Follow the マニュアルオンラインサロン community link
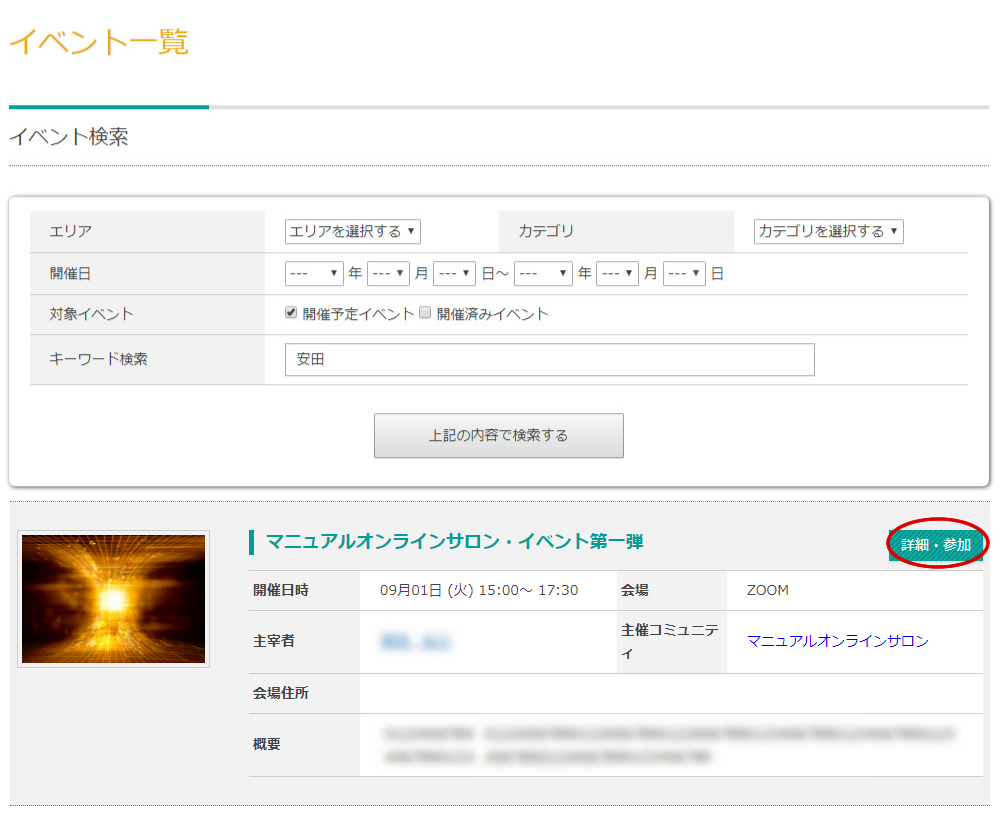The height and width of the screenshot is (814, 1000). pyautogui.click(x=837, y=641)
